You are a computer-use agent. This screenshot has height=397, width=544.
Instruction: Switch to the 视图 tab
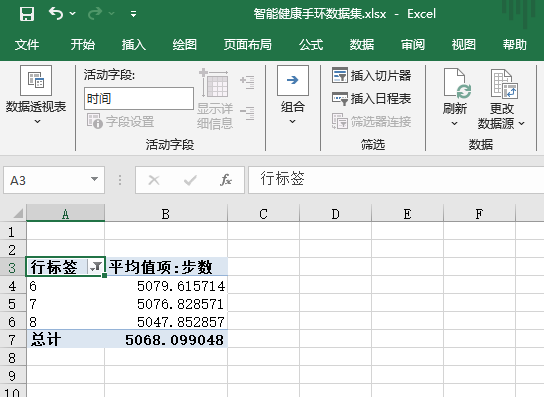464,45
